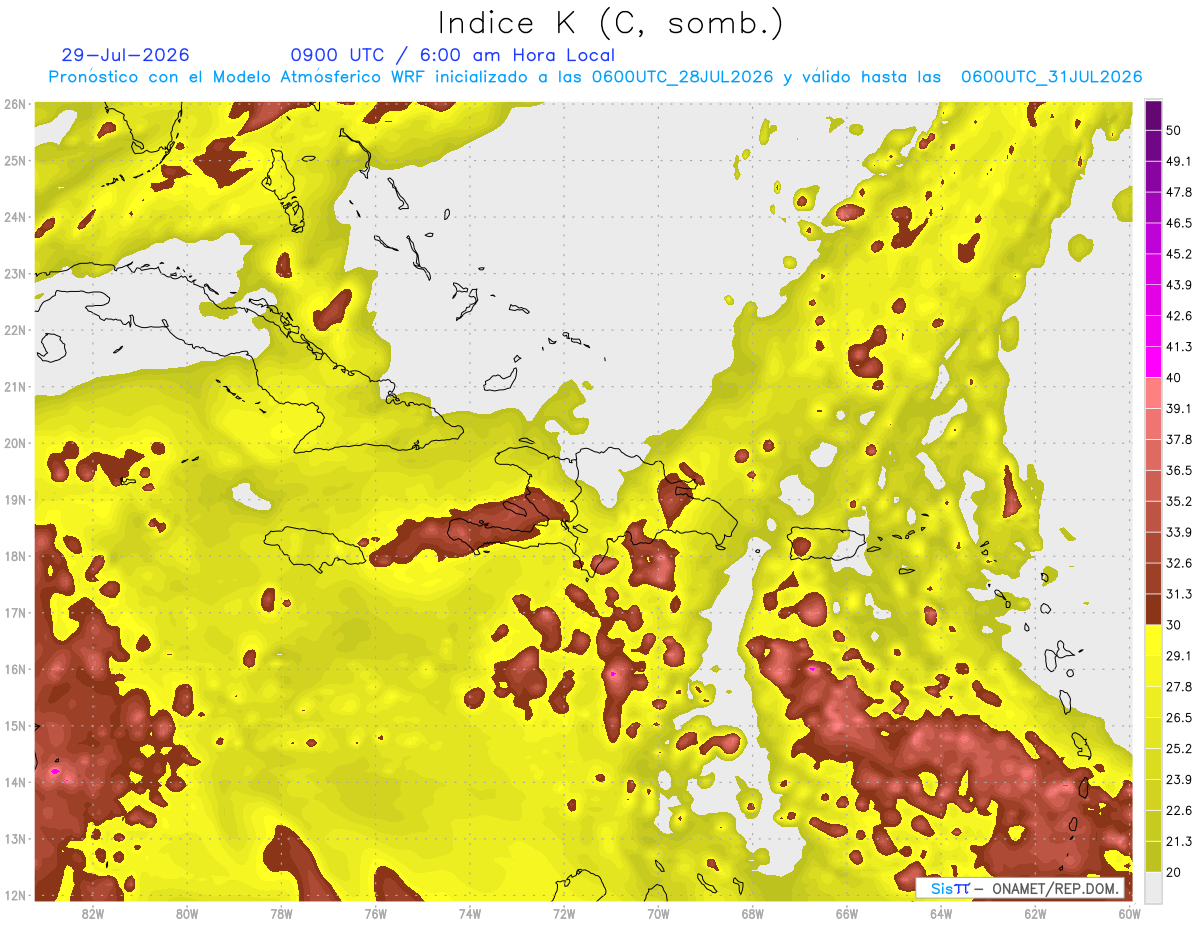Click the '66W' longitude label

coord(847,914)
